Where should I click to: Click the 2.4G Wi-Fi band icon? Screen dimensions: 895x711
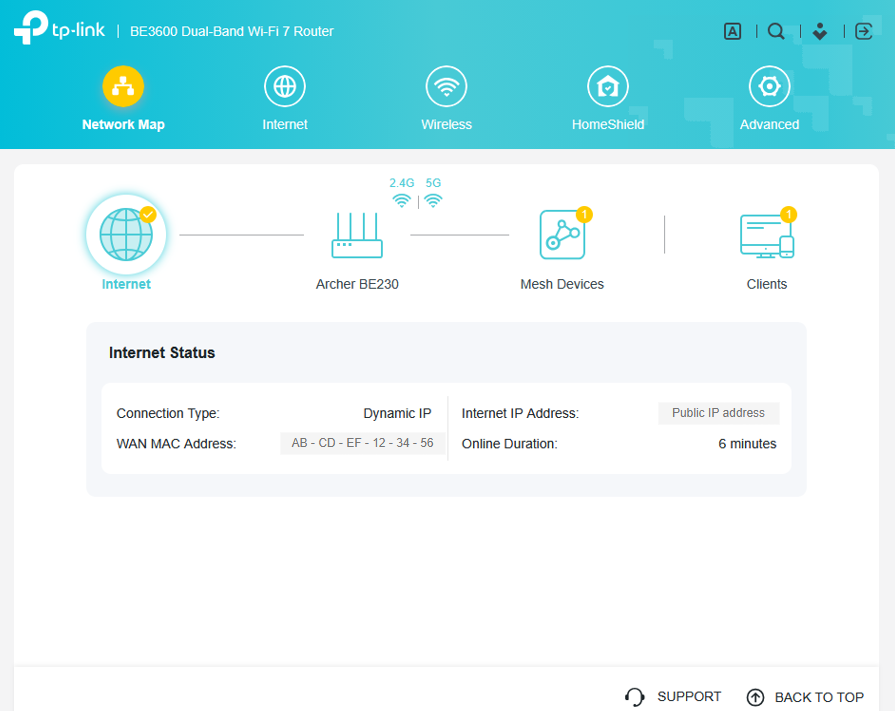point(402,201)
